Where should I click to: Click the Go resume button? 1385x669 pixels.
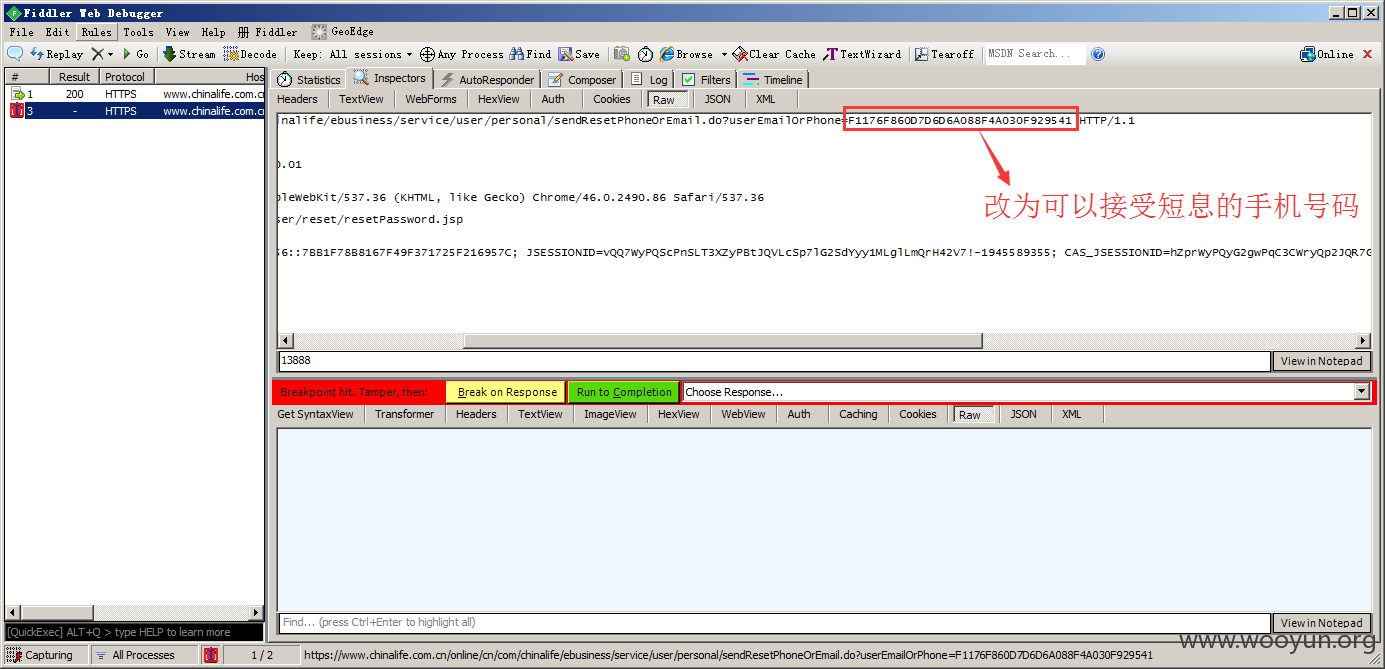point(135,54)
